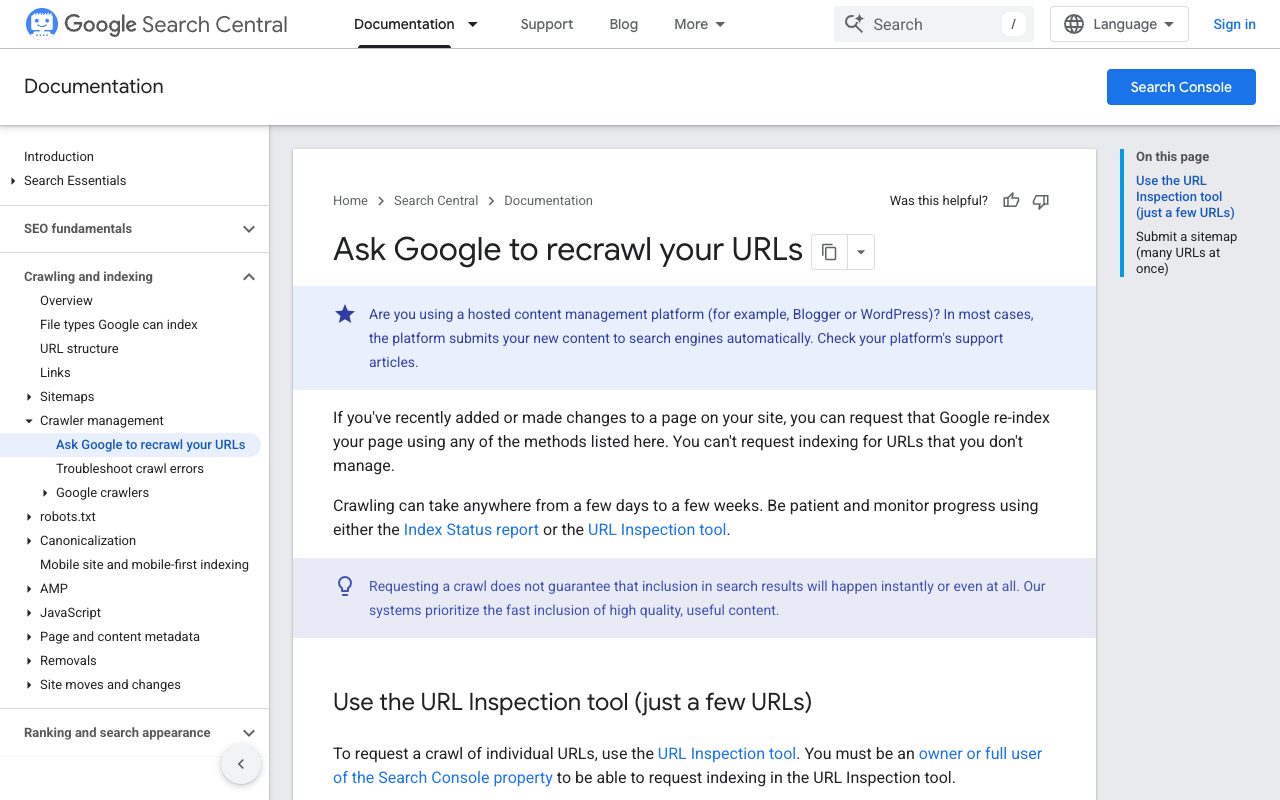Expand the SEO fundamentals section
The width and height of the screenshot is (1280, 800).
[x=249, y=229]
